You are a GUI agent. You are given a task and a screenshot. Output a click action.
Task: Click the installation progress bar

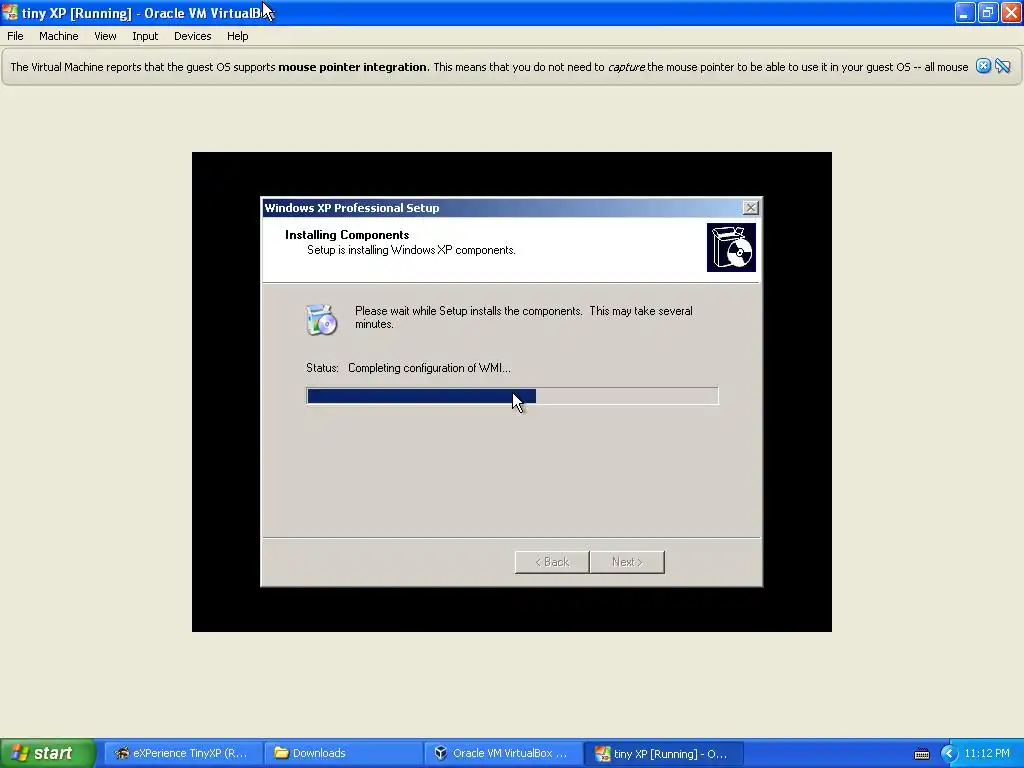(512, 396)
